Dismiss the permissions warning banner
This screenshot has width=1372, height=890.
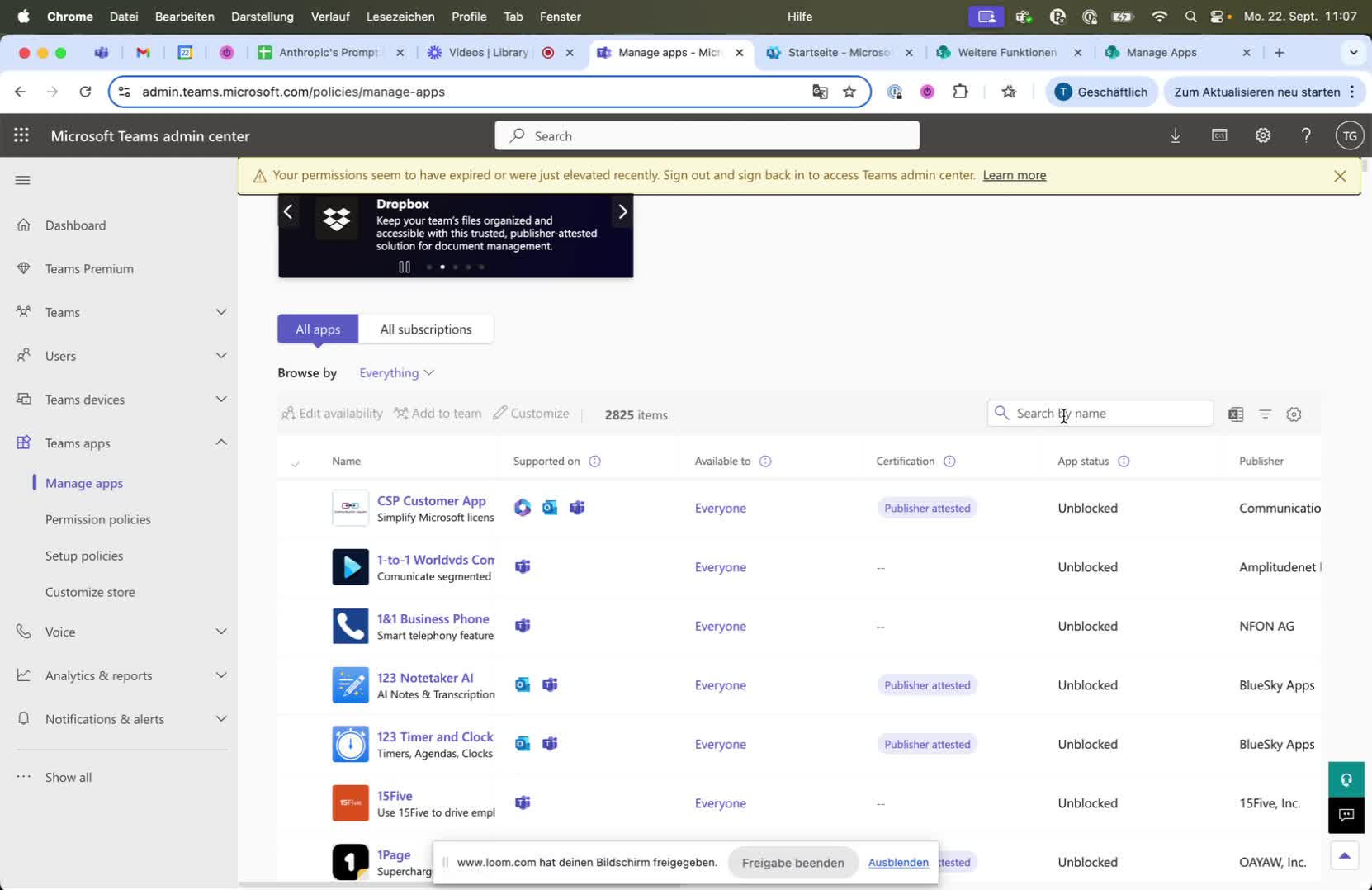pos(1340,176)
